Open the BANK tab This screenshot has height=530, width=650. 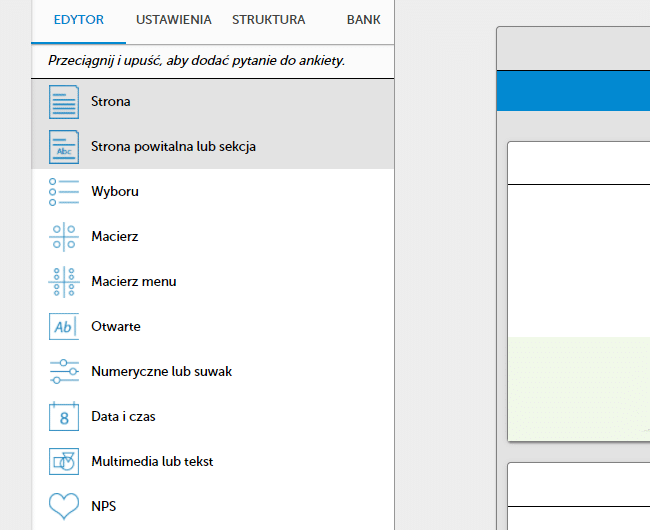point(364,20)
